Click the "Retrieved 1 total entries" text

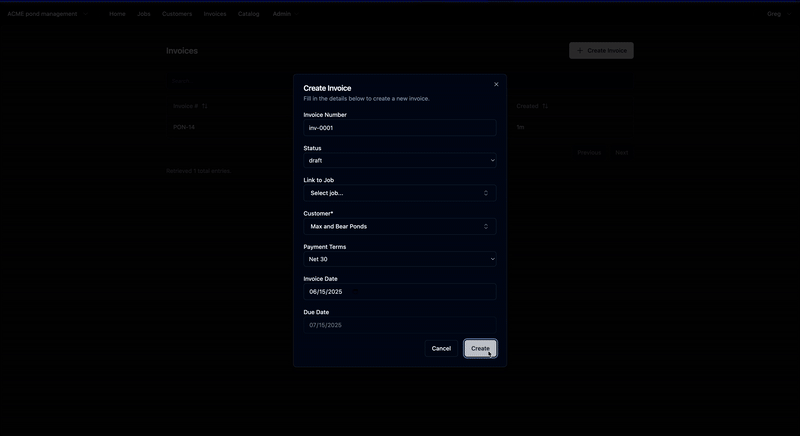(198, 171)
